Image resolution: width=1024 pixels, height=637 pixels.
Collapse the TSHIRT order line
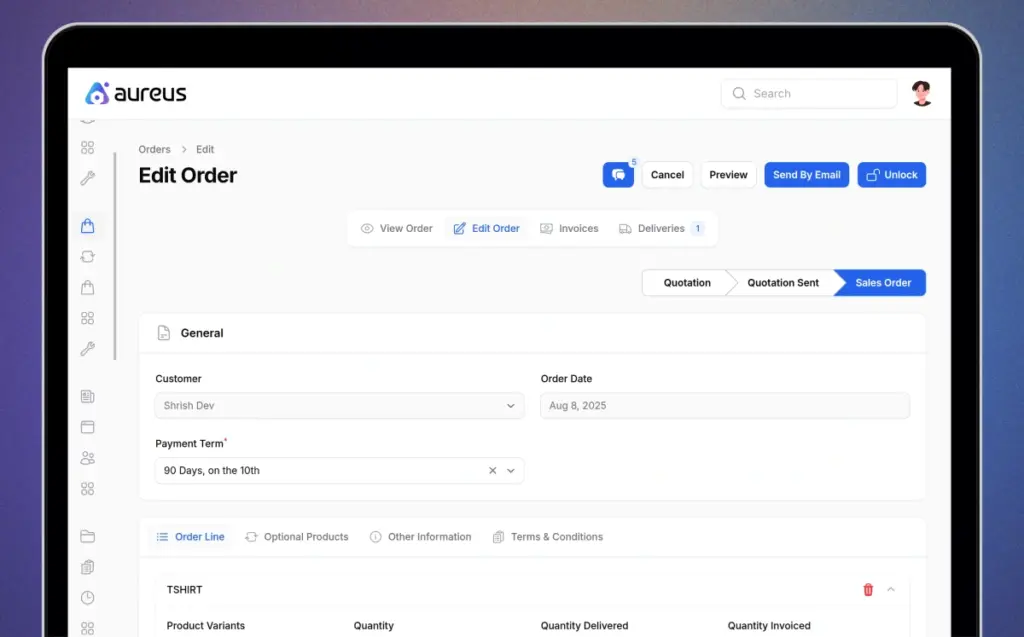(891, 589)
